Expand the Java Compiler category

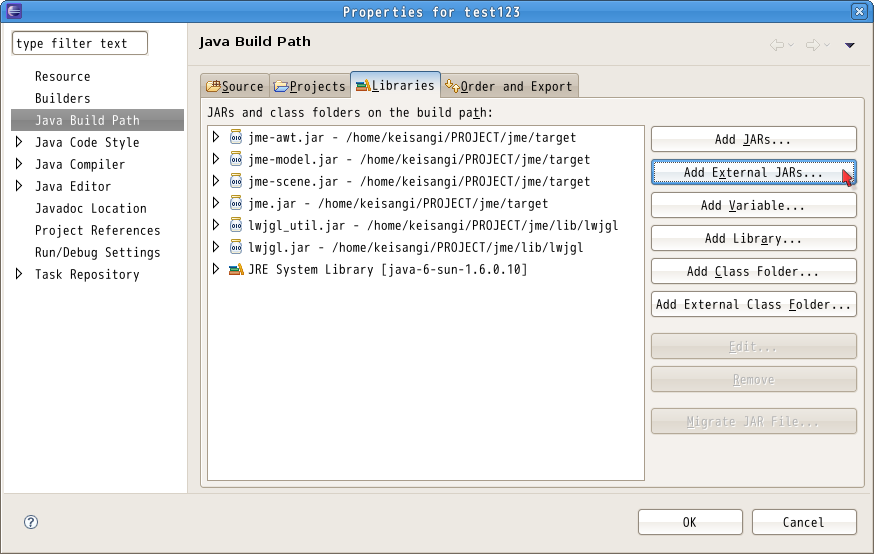tap(19, 164)
